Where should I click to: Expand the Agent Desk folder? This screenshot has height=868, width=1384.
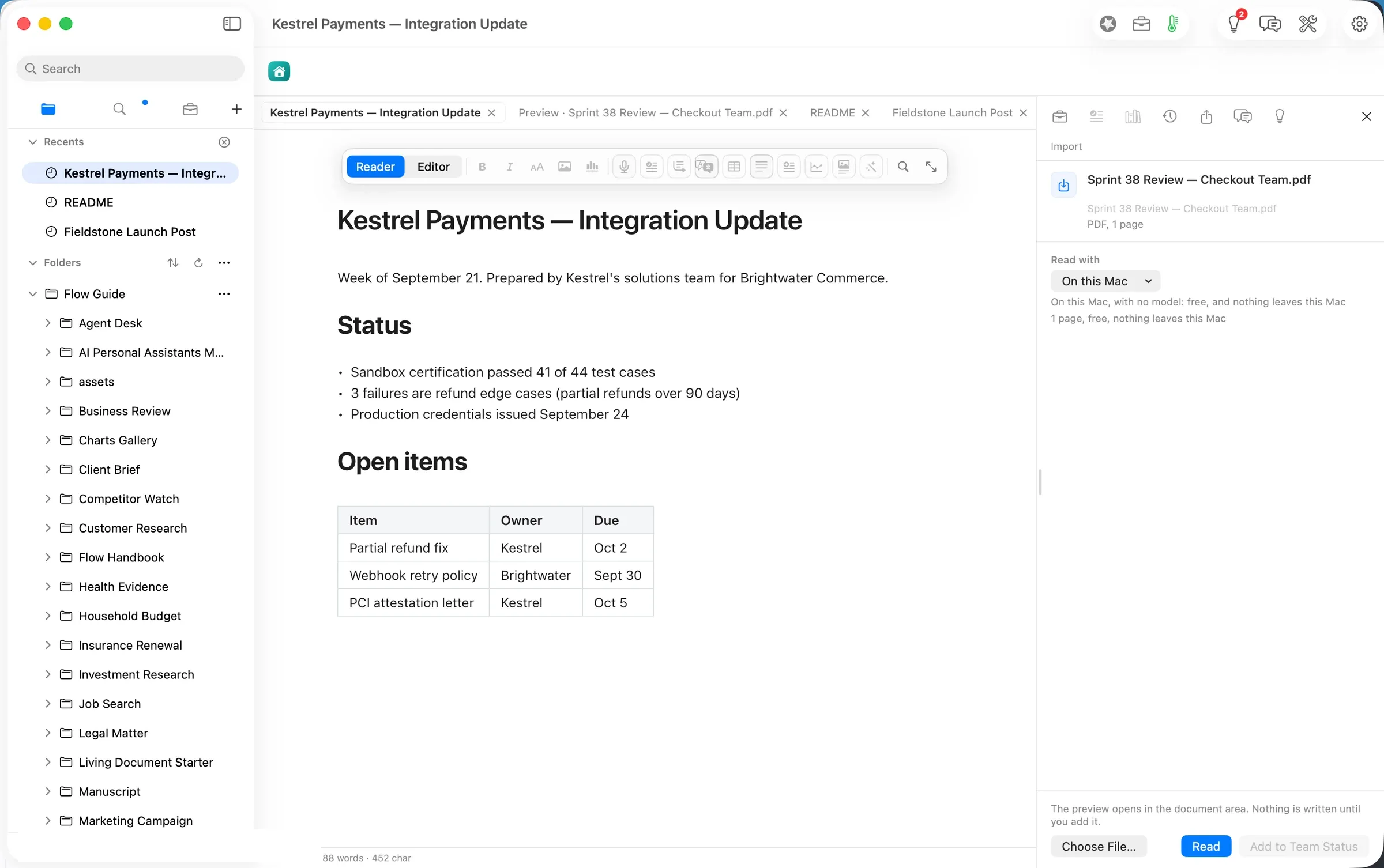[x=48, y=323]
